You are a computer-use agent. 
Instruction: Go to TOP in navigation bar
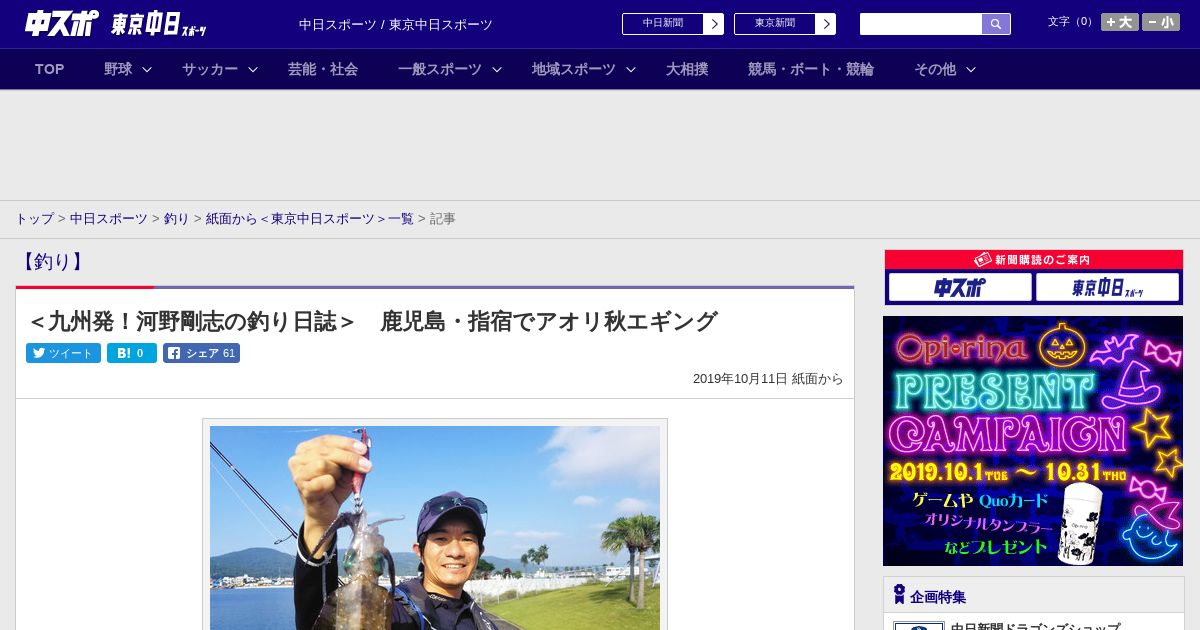(49, 69)
